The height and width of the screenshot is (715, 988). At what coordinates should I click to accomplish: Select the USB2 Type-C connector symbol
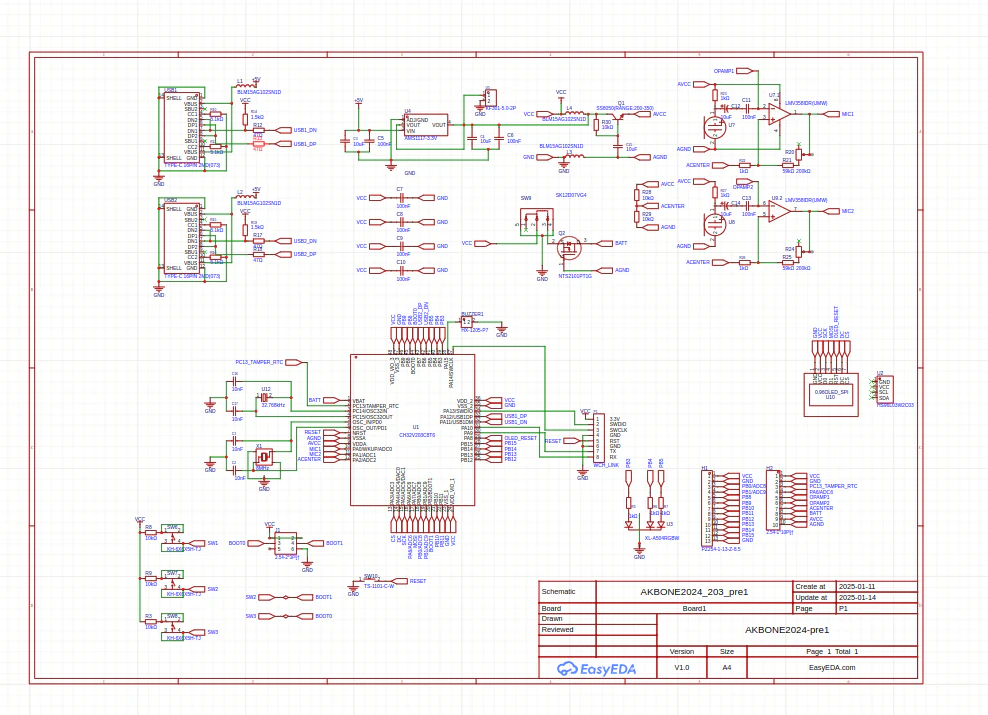point(182,237)
